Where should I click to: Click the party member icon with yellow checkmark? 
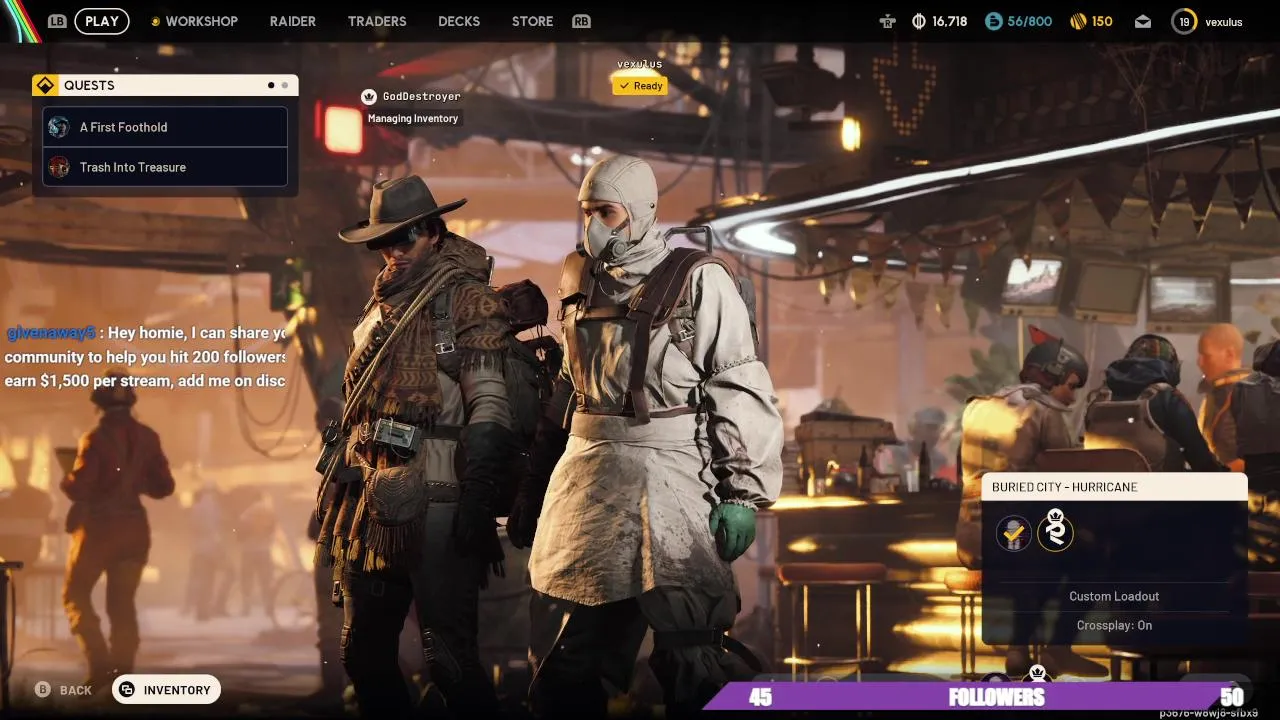[1014, 533]
